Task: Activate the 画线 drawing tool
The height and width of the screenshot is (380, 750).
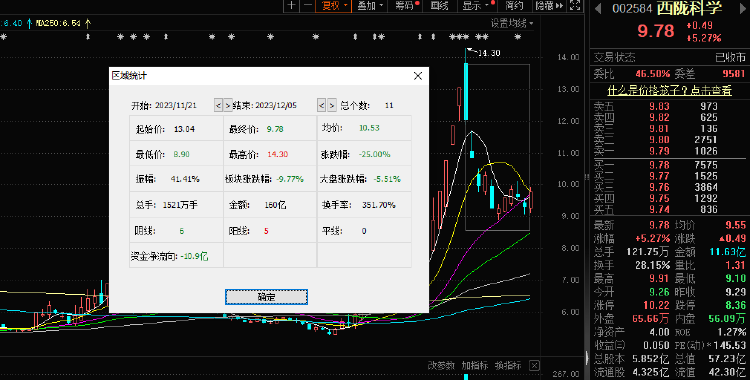Action: pyautogui.click(x=439, y=6)
